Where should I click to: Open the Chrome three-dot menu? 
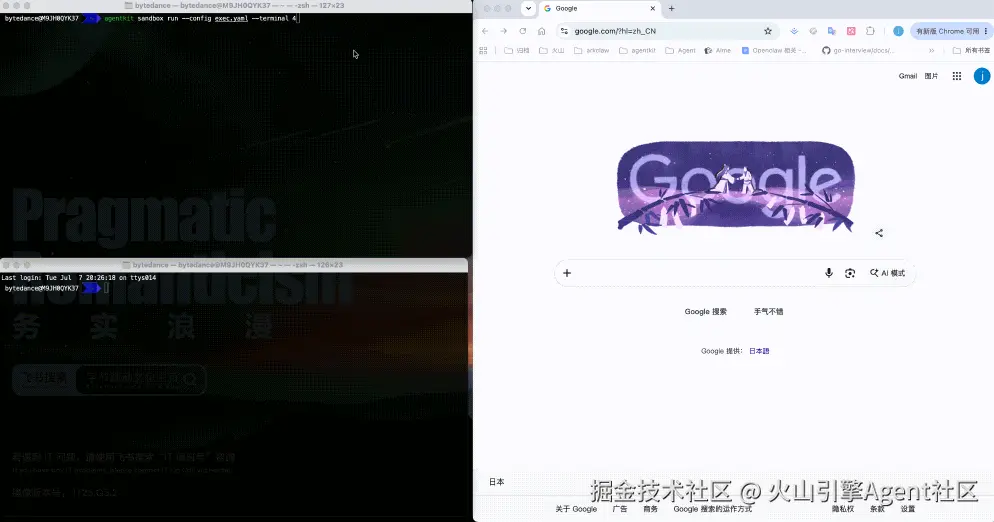[x=986, y=31]
